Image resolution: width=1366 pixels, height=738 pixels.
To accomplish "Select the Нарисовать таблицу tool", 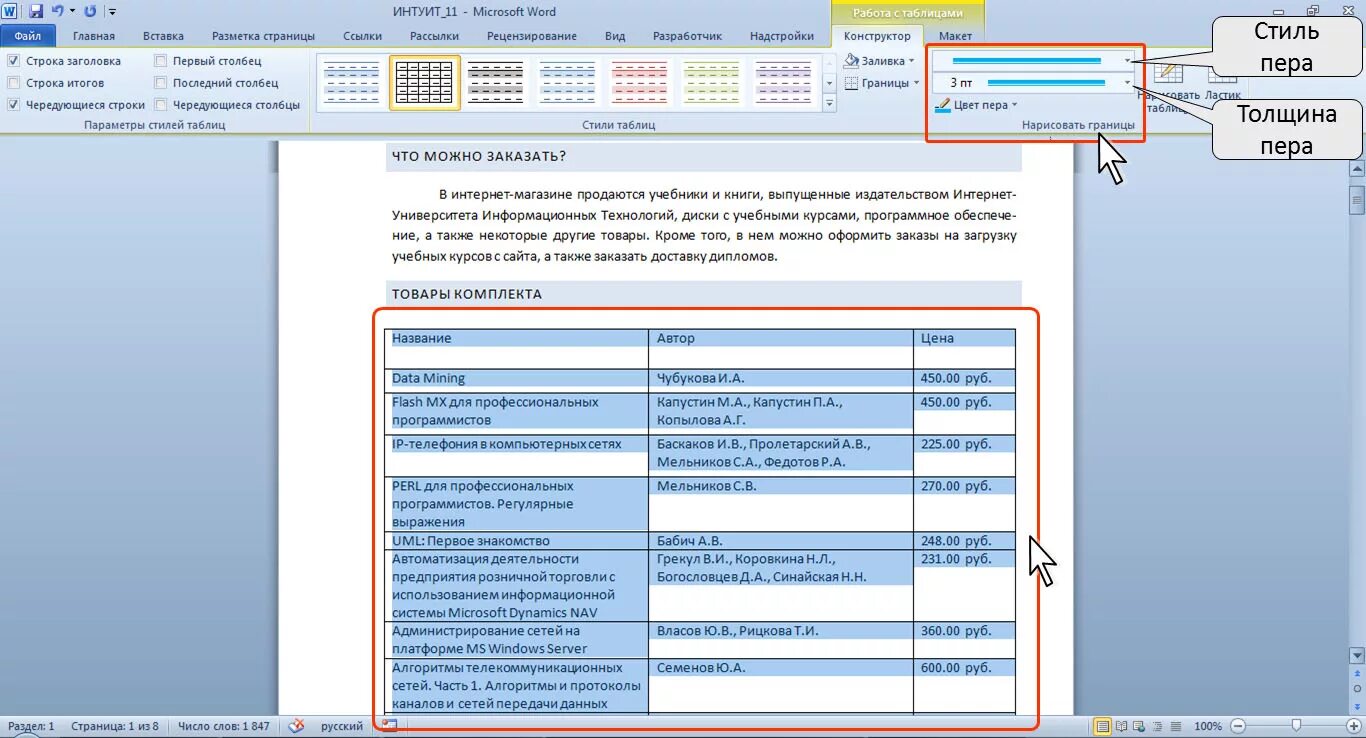I will click(1168, 74).
